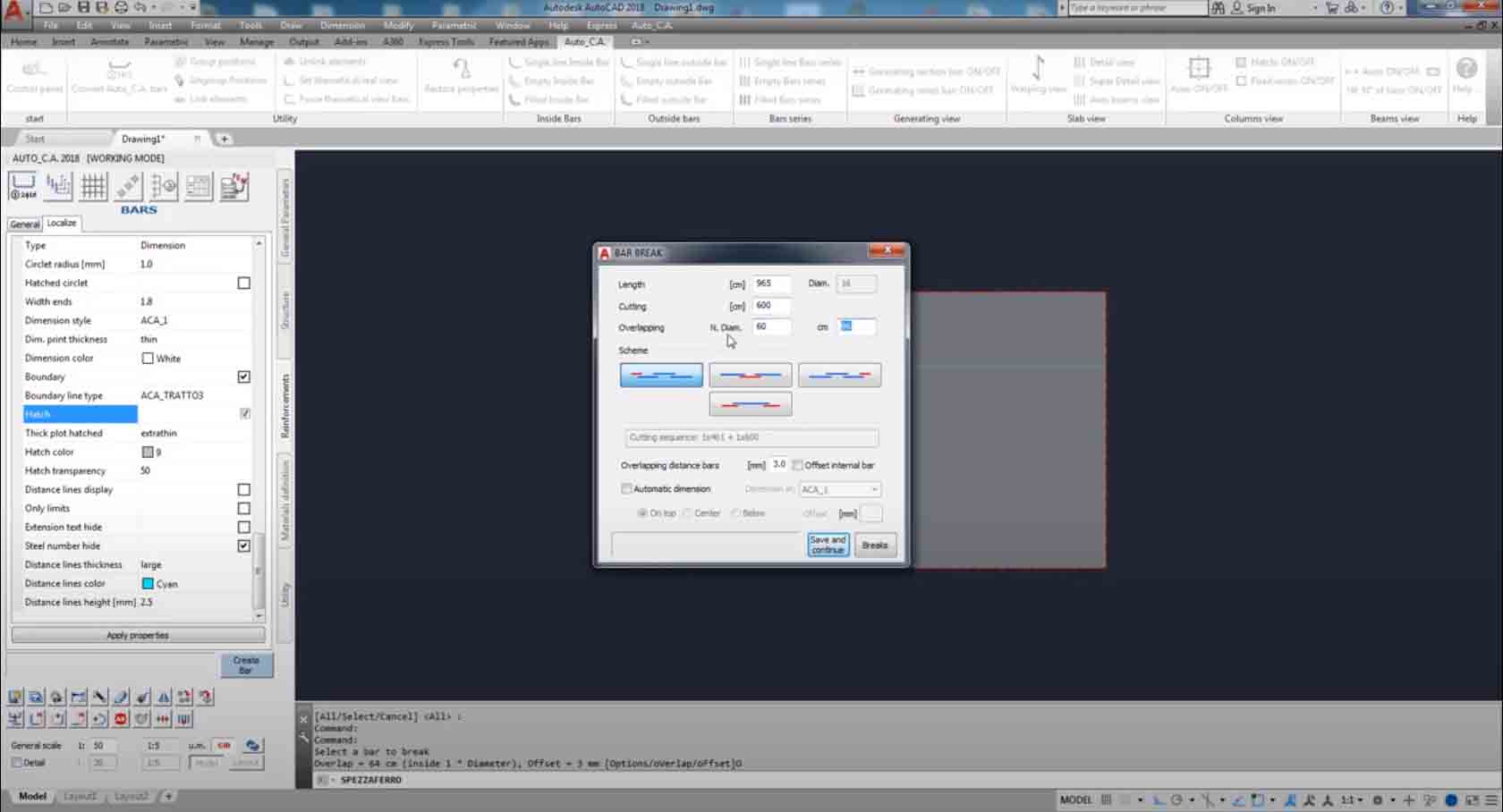Select the bottom-row overlap scheme button
The image size is (1503, 812).
751,404
